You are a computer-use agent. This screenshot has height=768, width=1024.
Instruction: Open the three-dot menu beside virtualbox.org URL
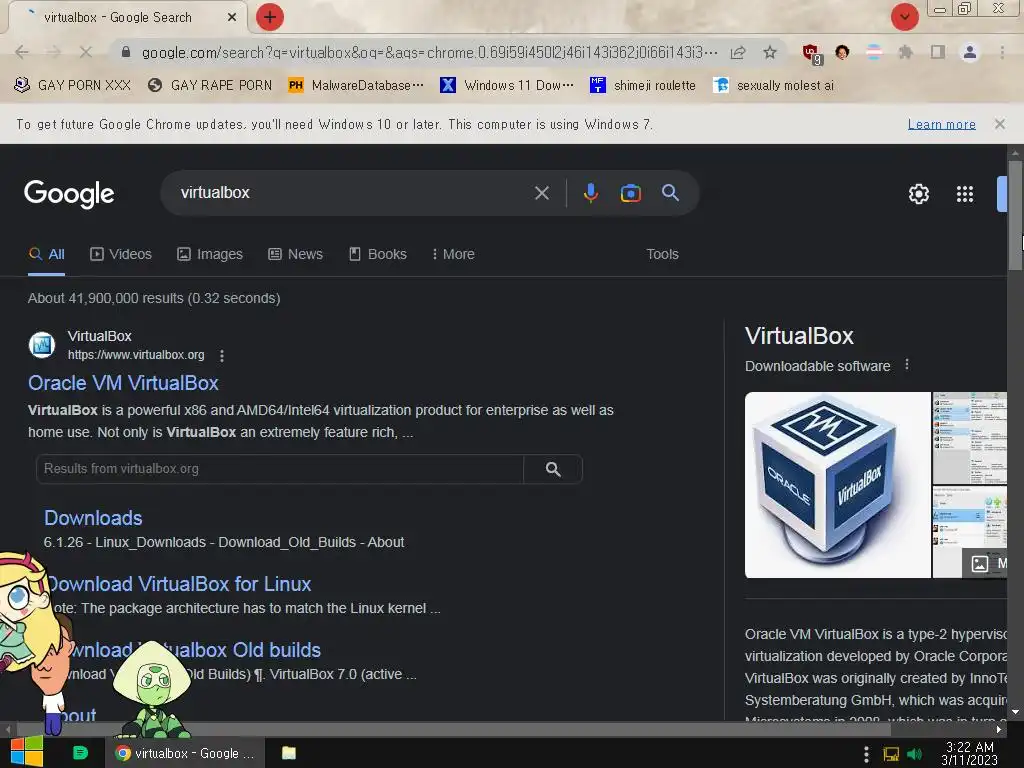(222, 355)
